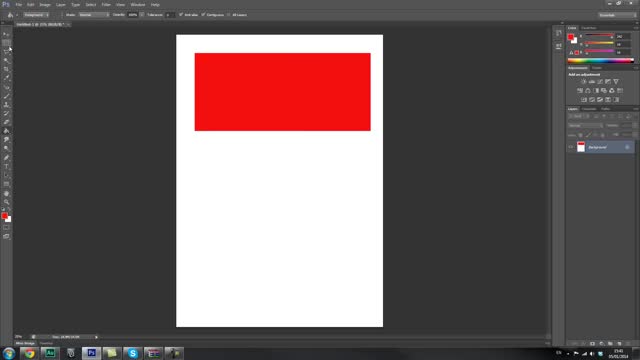
Task: Open the Image menu
Action: coord(45,4)
